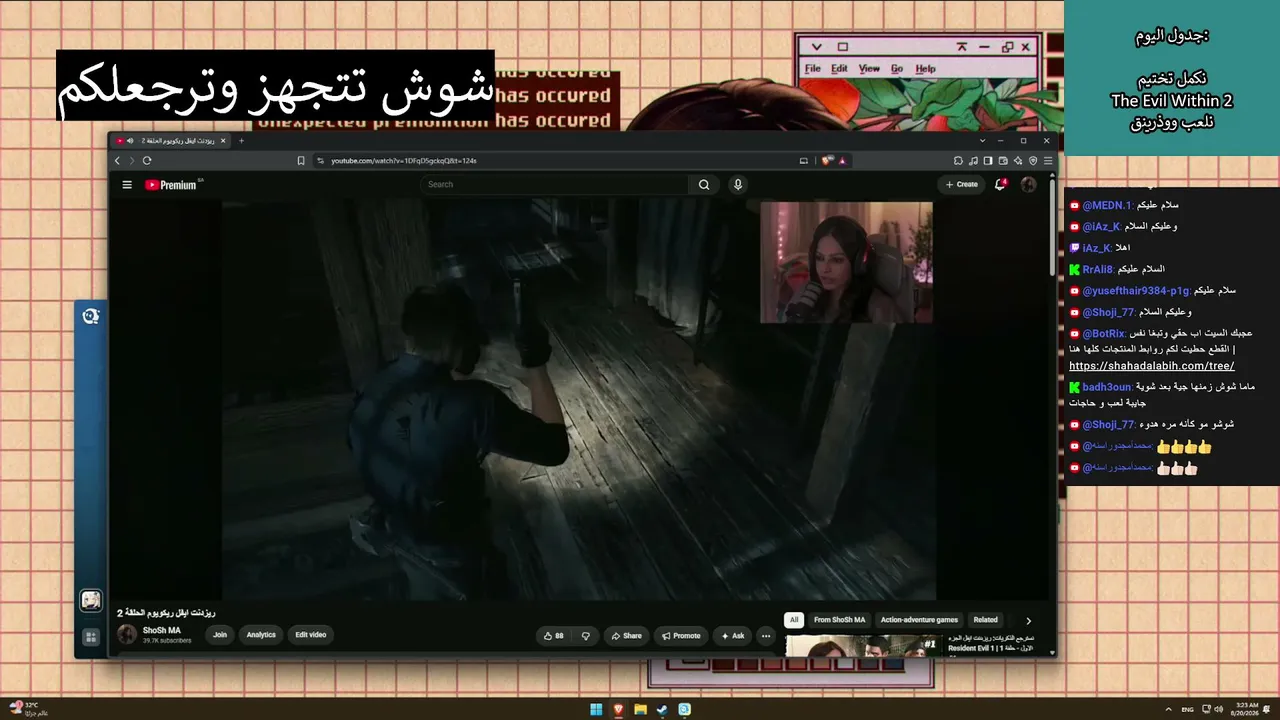
Task: Start voice search with the microphone
Action: (x=738, y=185)
